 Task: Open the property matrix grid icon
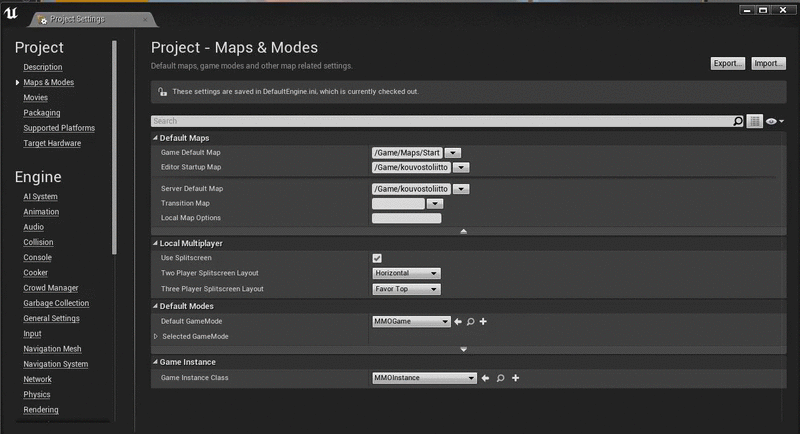[x=755, y=121]
